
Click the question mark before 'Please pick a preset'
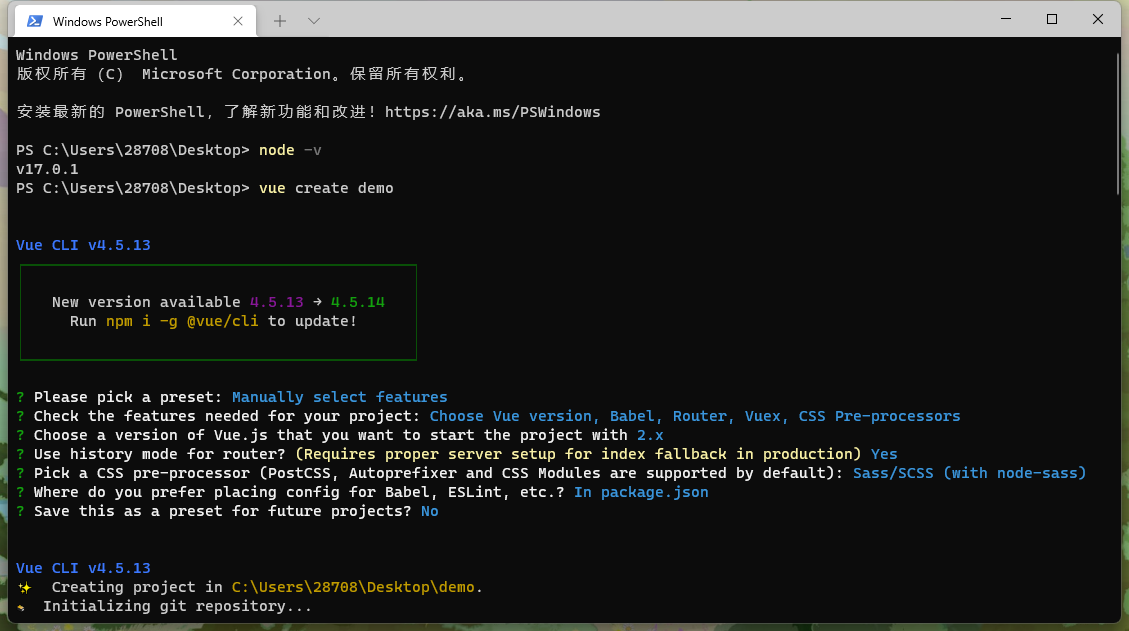[20, 397]
